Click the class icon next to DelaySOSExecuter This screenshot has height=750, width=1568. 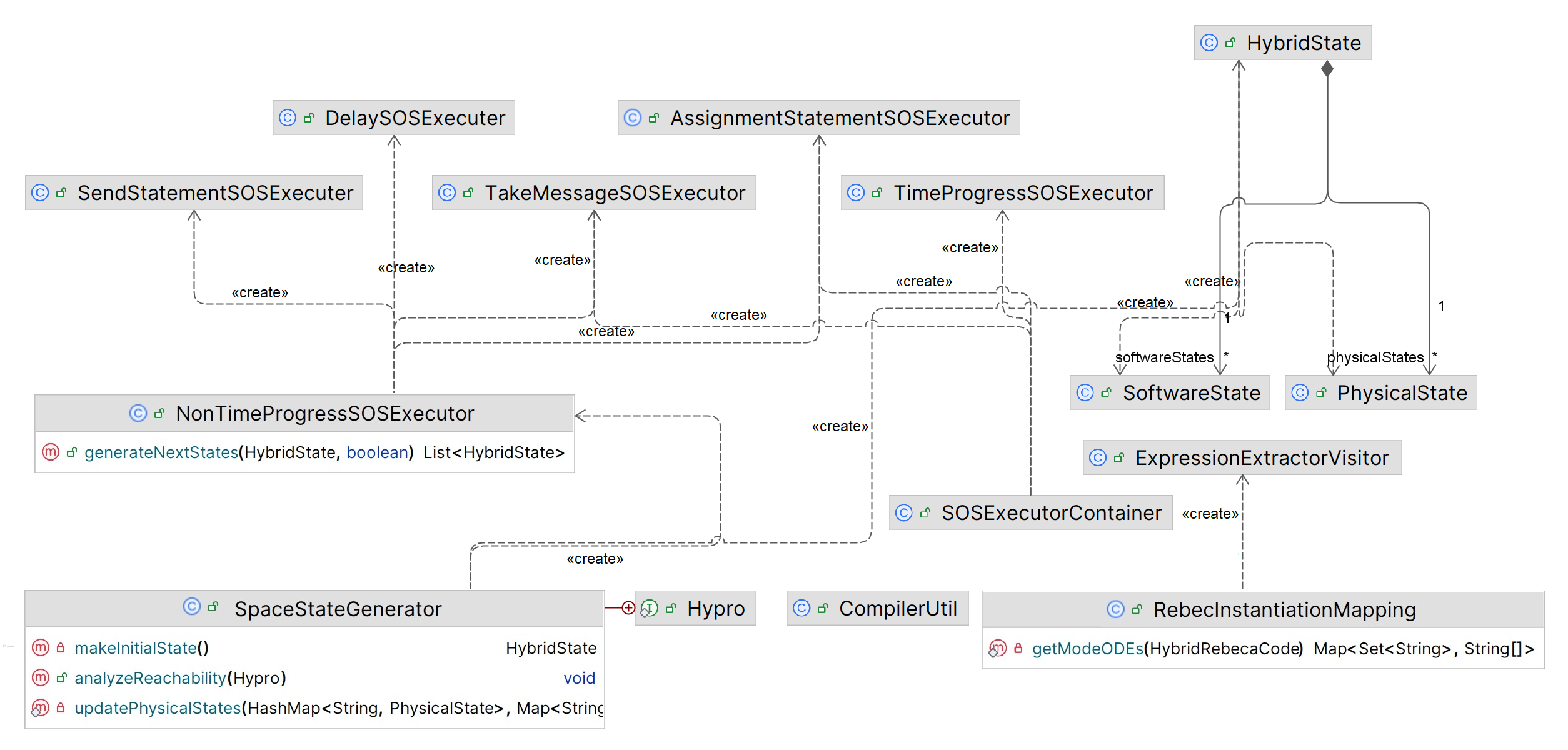(x=288, y=117)
